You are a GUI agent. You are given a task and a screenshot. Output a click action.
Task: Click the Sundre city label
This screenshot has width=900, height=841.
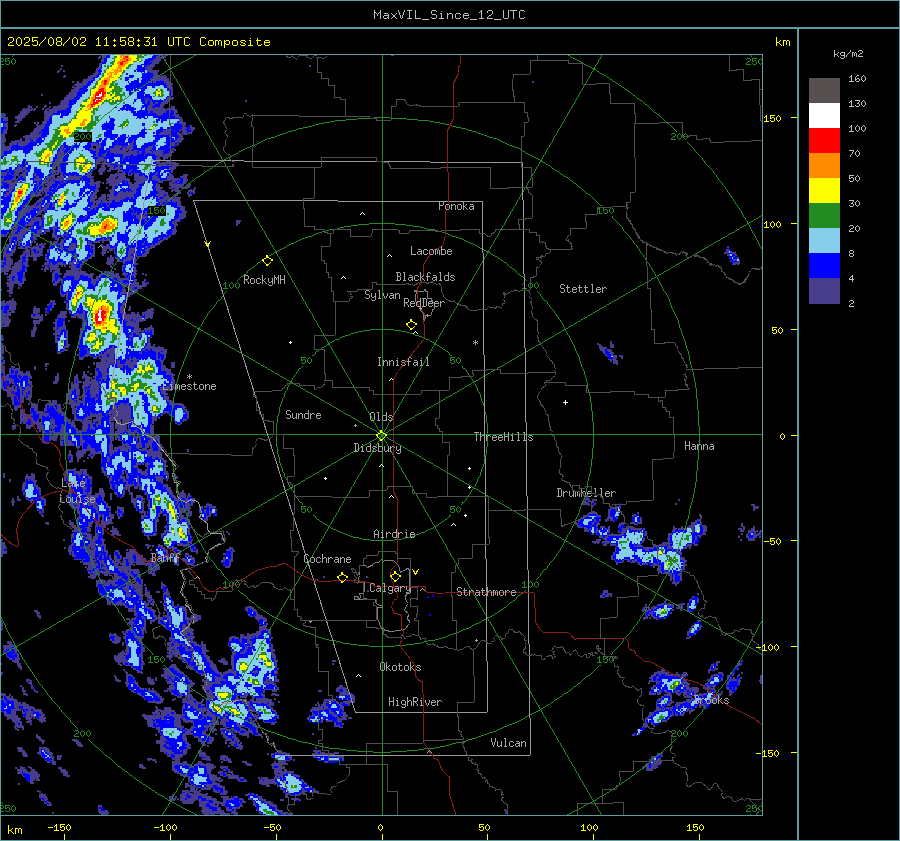pyautogui.click(x=303, y=415)
